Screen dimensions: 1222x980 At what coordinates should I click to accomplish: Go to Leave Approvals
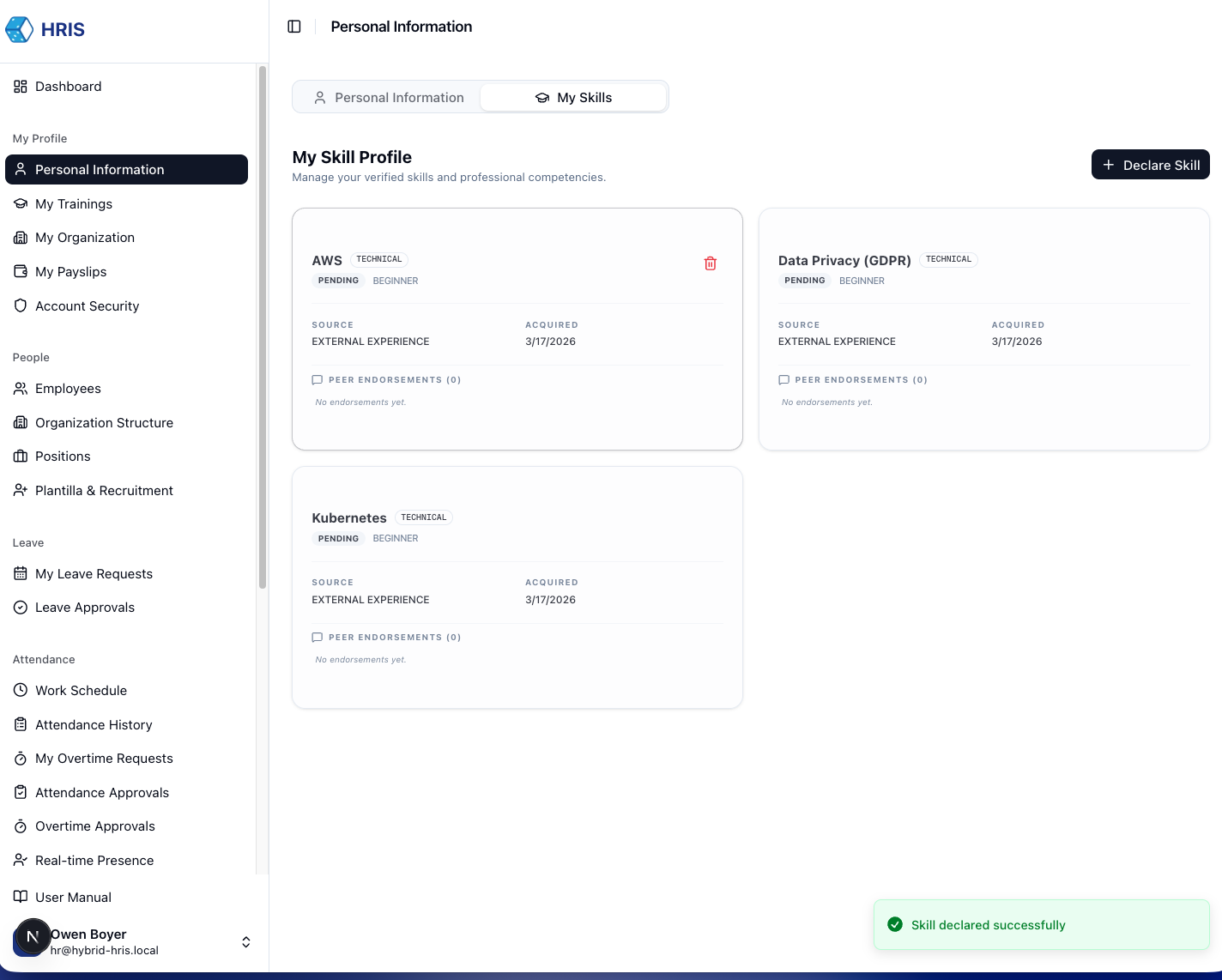[x=84, y=608]
